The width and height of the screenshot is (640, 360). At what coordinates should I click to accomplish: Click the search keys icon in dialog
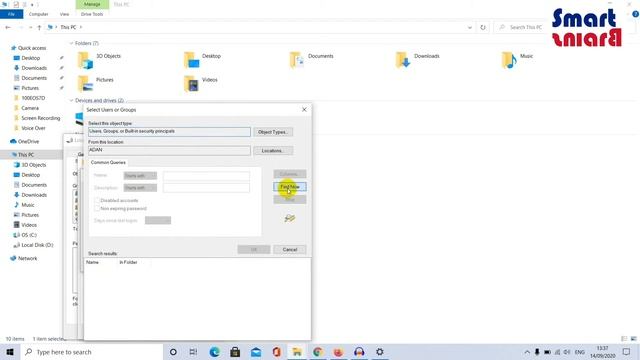coord(289,218)
